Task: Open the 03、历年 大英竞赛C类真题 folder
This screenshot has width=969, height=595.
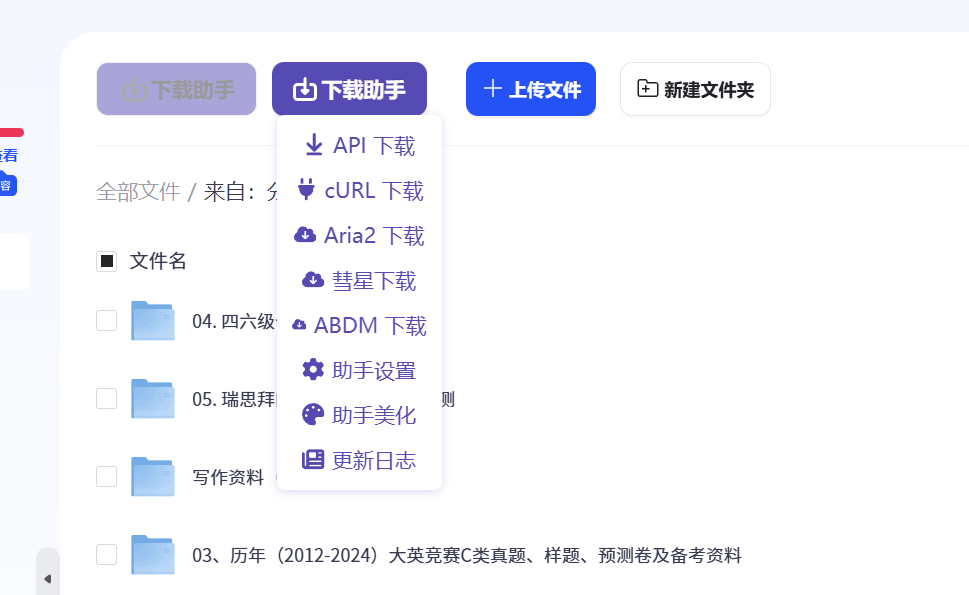Action: [x=466, y=556]
